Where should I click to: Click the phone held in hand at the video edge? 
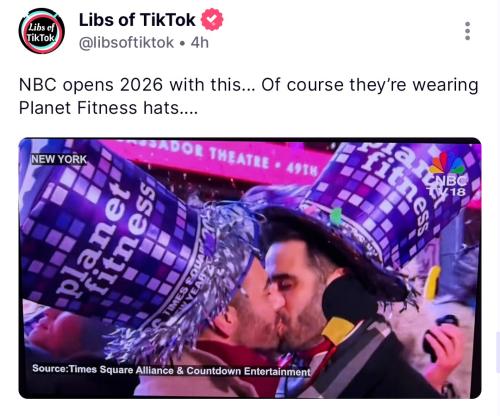(437, 337)
